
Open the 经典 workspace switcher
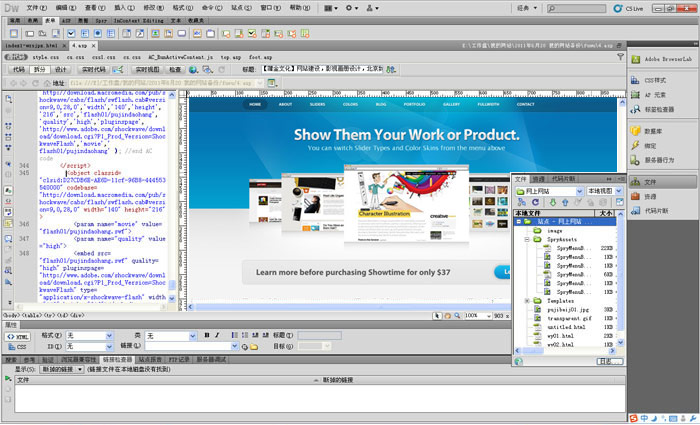(x=527, y=8)
